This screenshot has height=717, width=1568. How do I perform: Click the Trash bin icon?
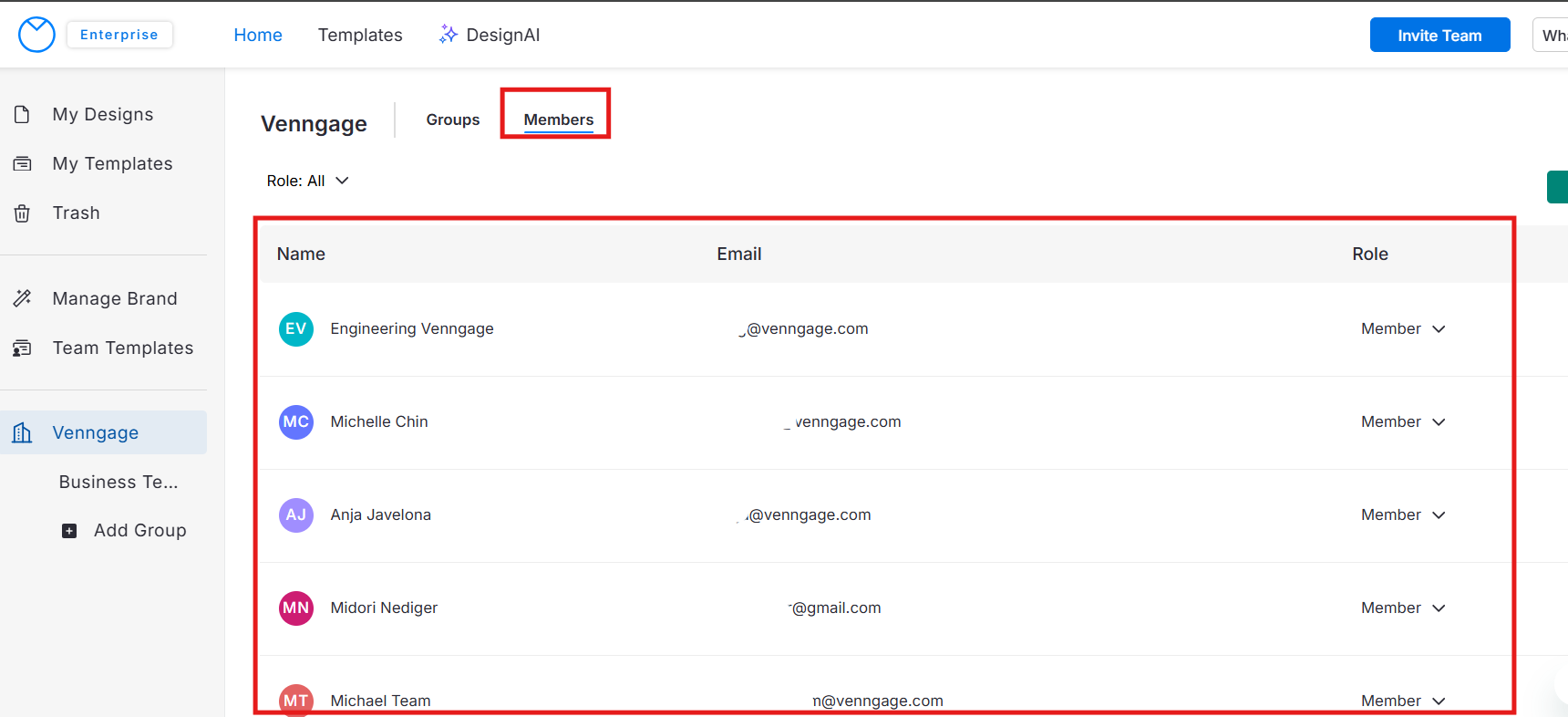(x=22, y=213)
